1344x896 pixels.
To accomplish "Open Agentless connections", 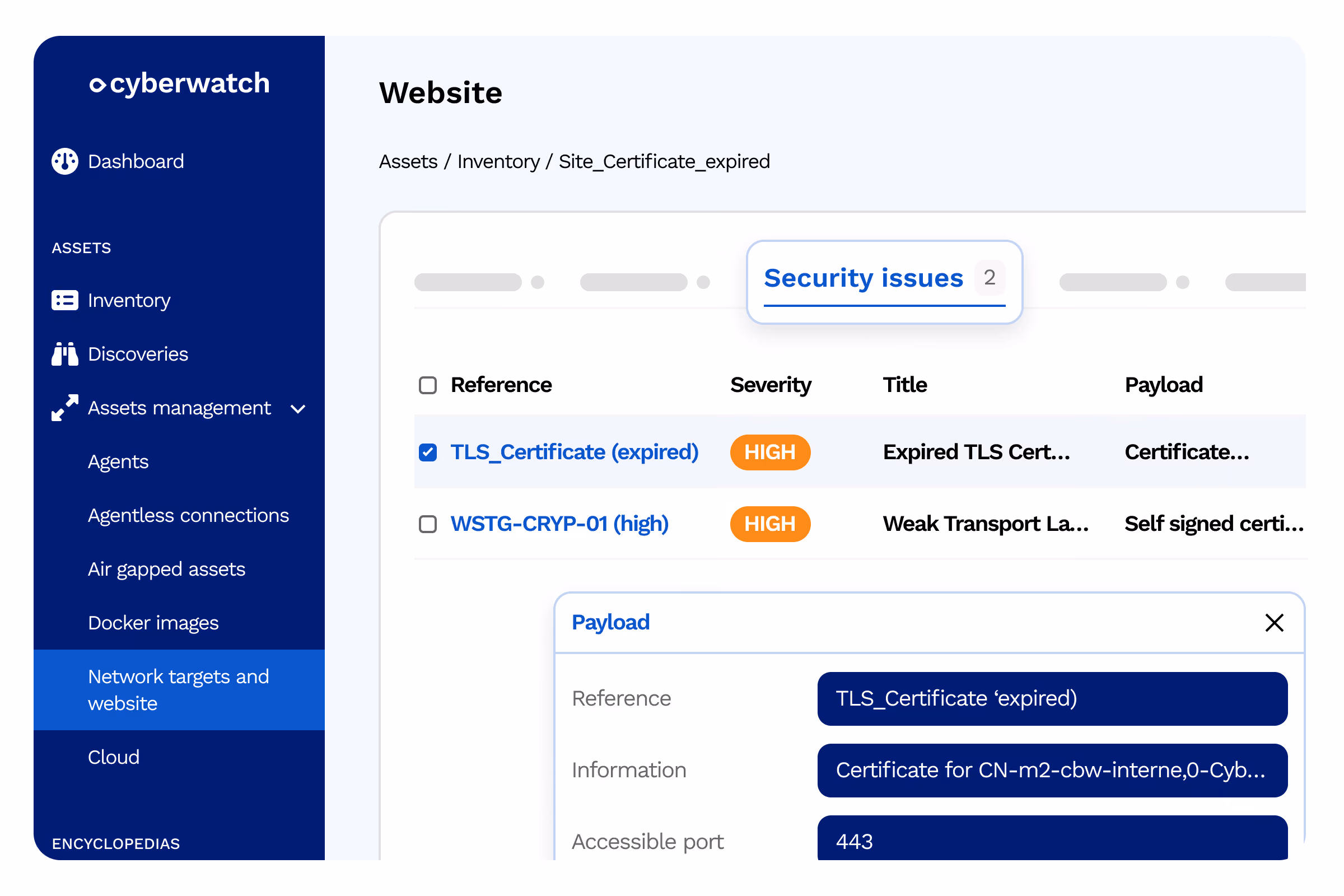I will [x=189, y=515].
